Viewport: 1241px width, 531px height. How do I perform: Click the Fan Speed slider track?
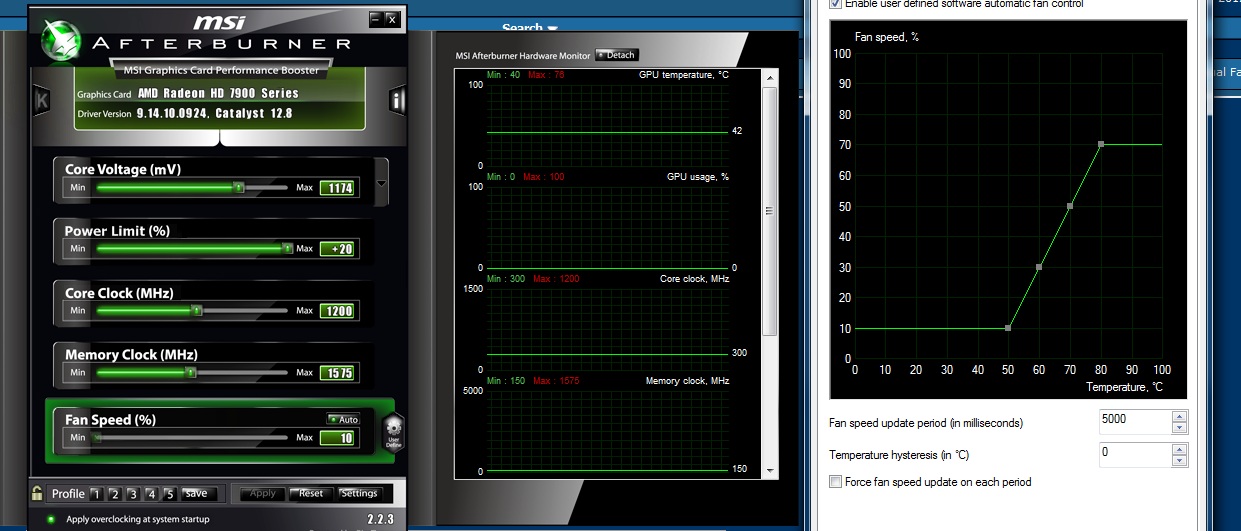coord(190,438)
